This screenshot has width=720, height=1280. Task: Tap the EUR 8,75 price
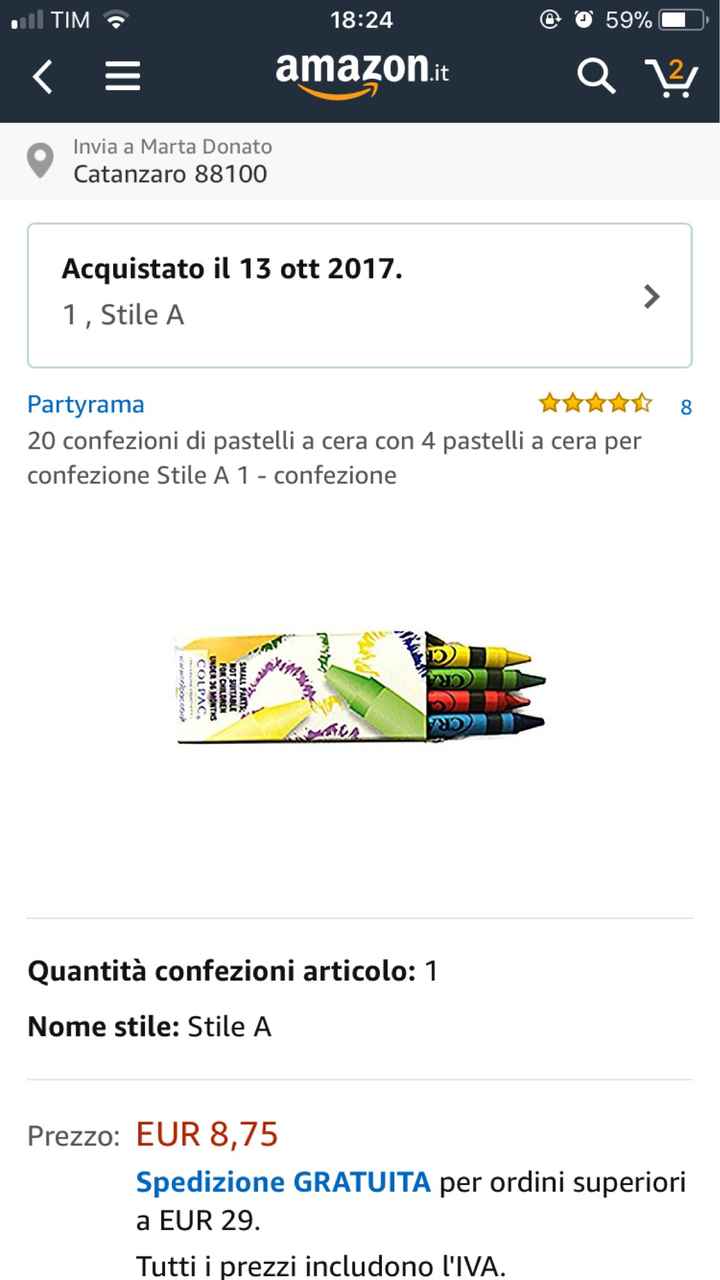(207, 1134)
